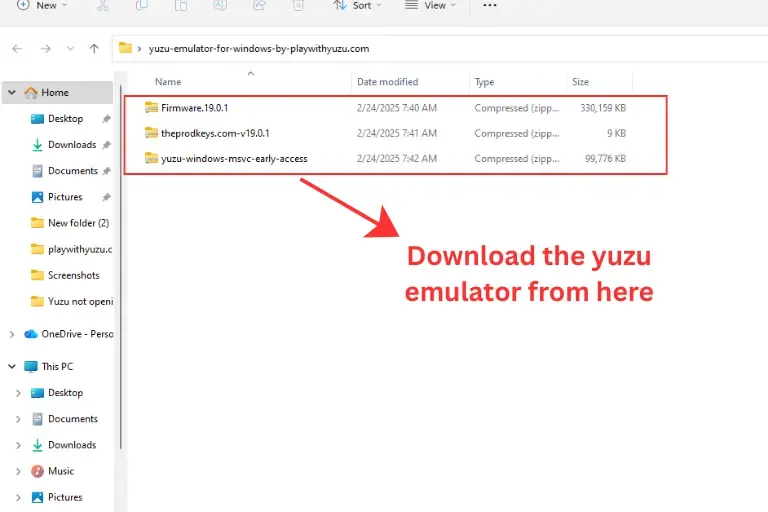The width and height of the screenshot is (768, 512).
Task: Sort by the Size column header
Action: tap(580, 82)
